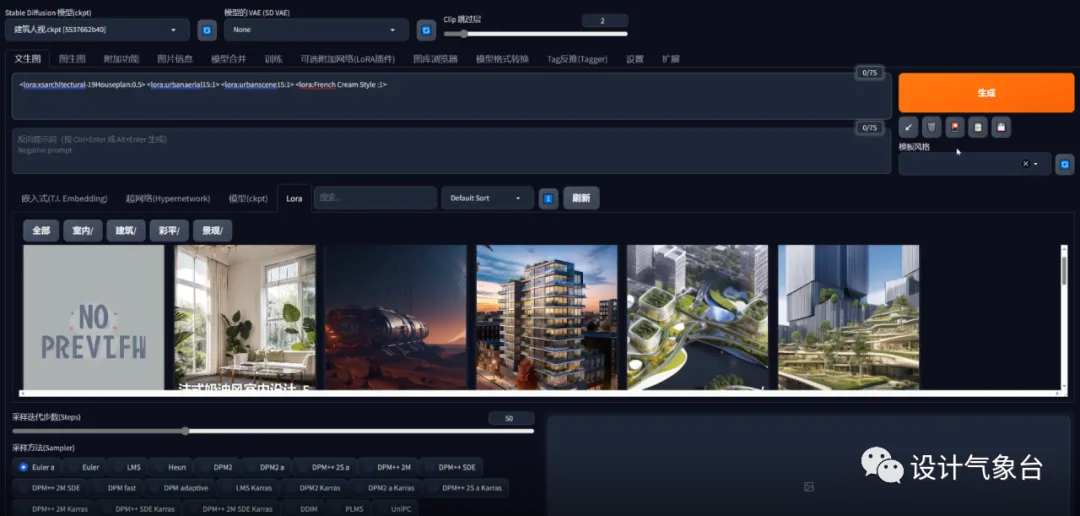Click into the negative prompt text box
The image size is (1080, 516).
point(451,150)
